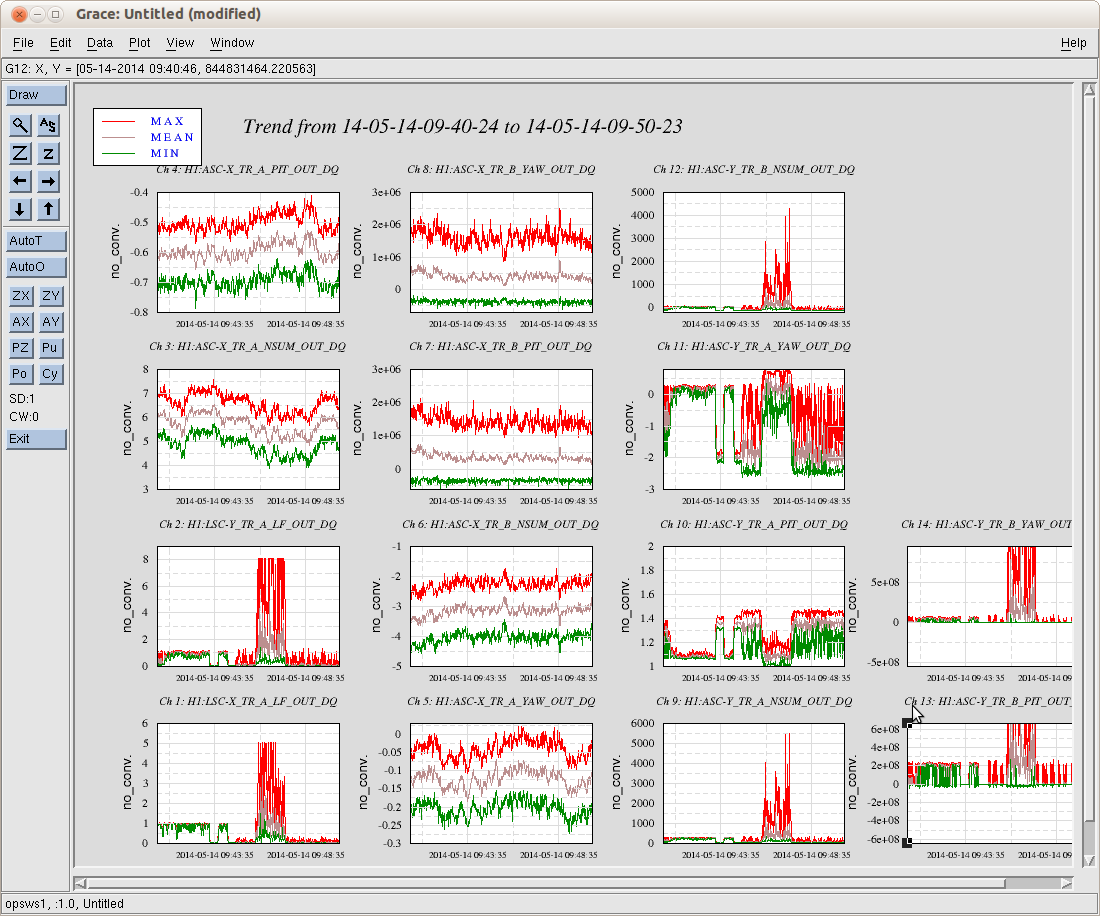Screen dimensions: 1100x916
Task: Select the Ch 7 ASC-X_TR_B_PIT graph
Action: (502, 429)
